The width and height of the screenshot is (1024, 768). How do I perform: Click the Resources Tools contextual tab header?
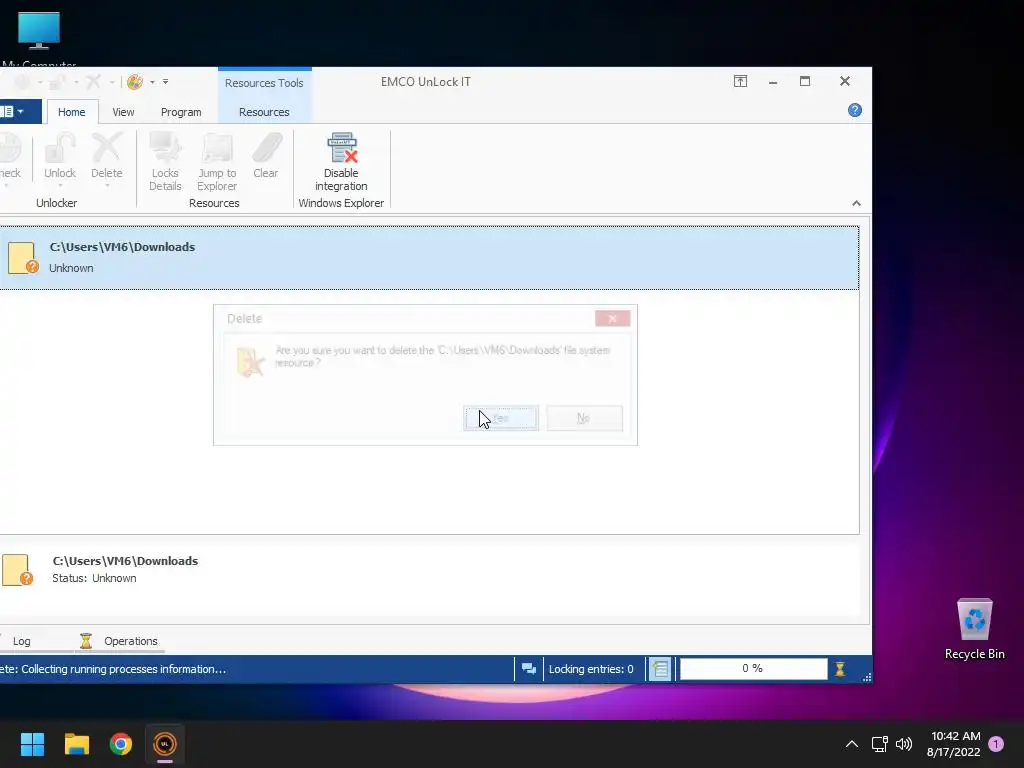coord(264,83)
